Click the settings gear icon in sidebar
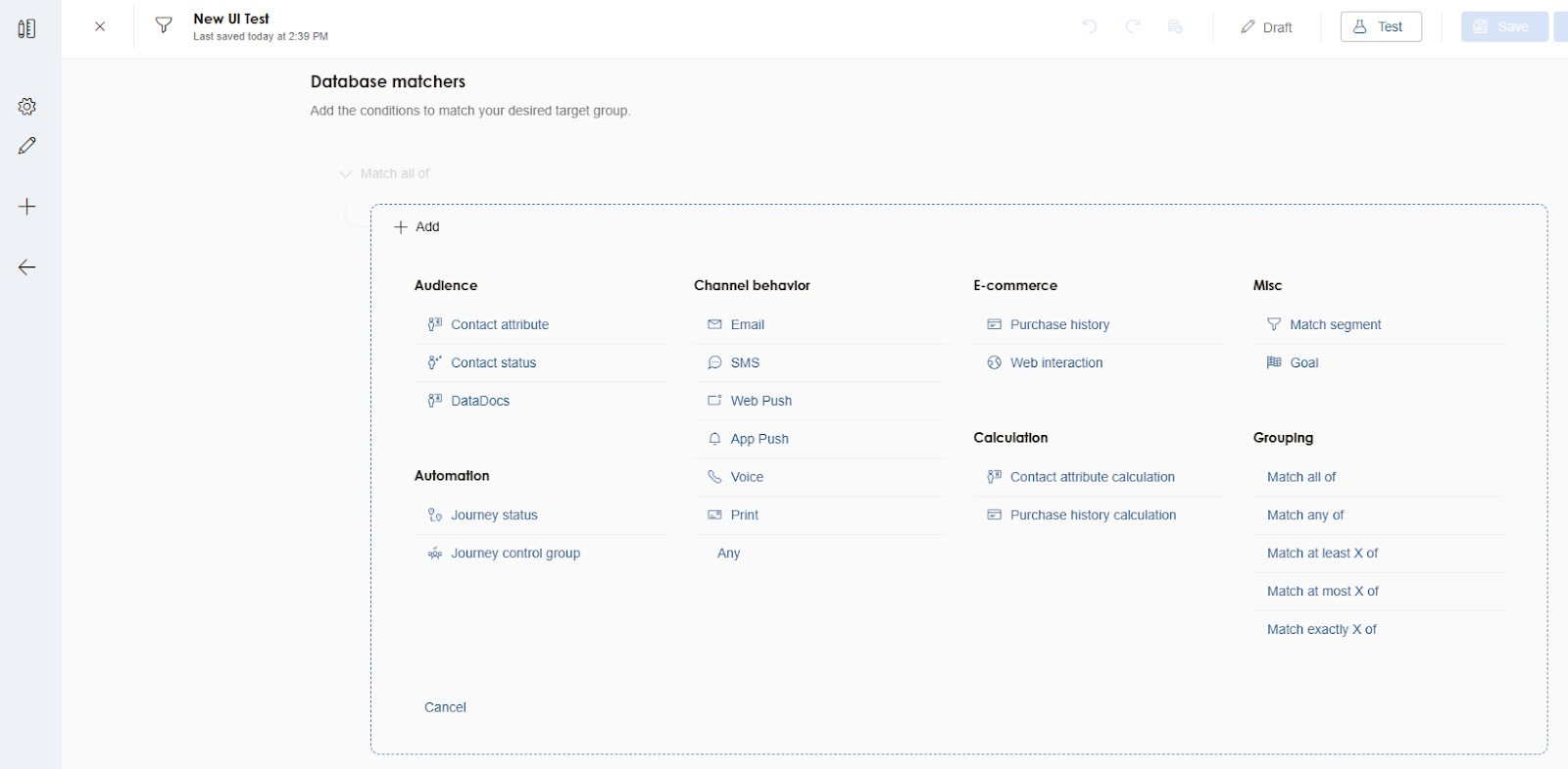Screen dimensions: 1568x769 click(x=27, y=107)
